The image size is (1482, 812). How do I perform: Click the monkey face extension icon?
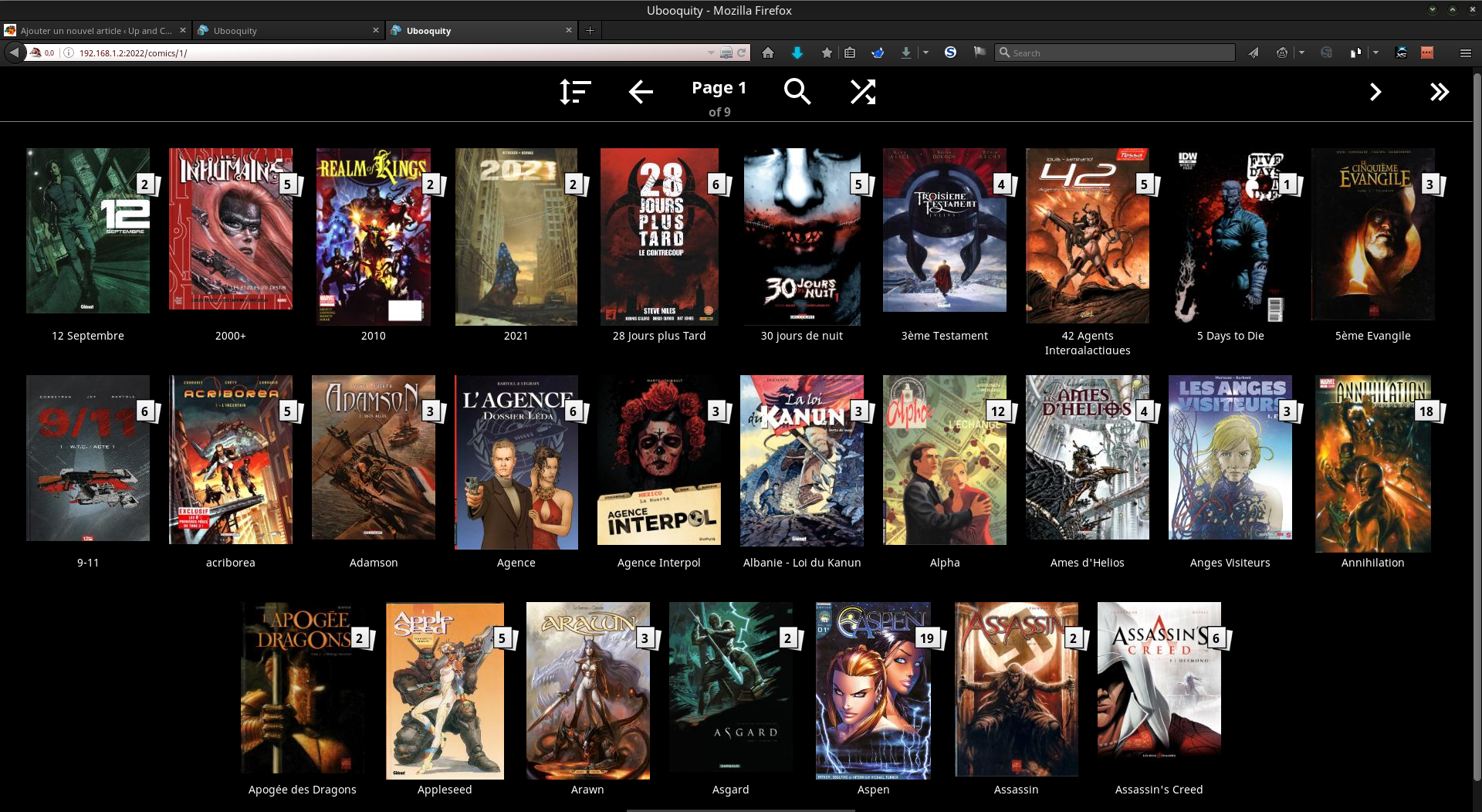[x=1282, y=52]
